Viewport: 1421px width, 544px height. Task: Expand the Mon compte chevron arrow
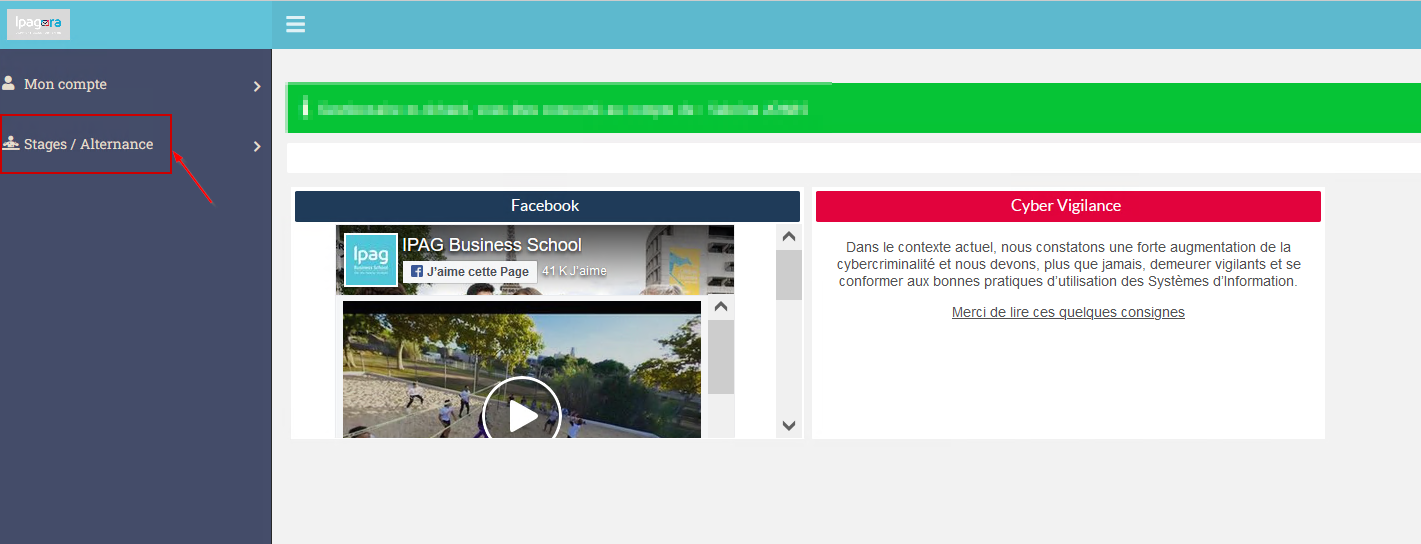257,87
